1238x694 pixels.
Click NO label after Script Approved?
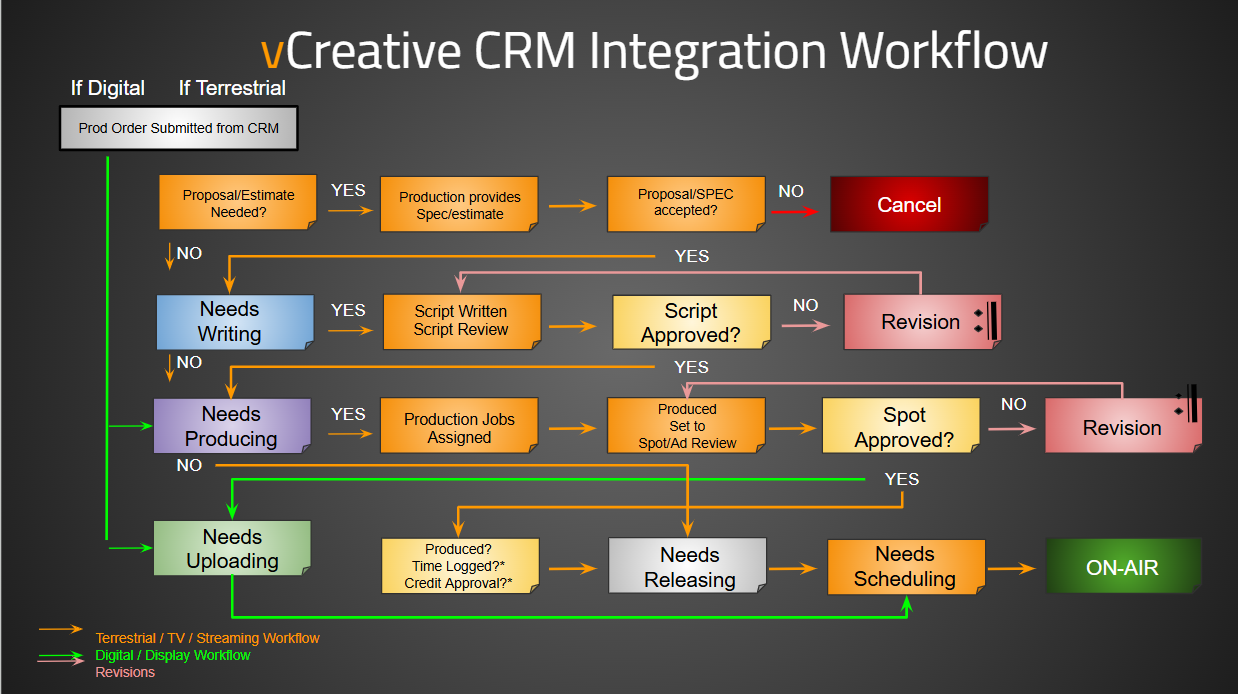(805, 305)
